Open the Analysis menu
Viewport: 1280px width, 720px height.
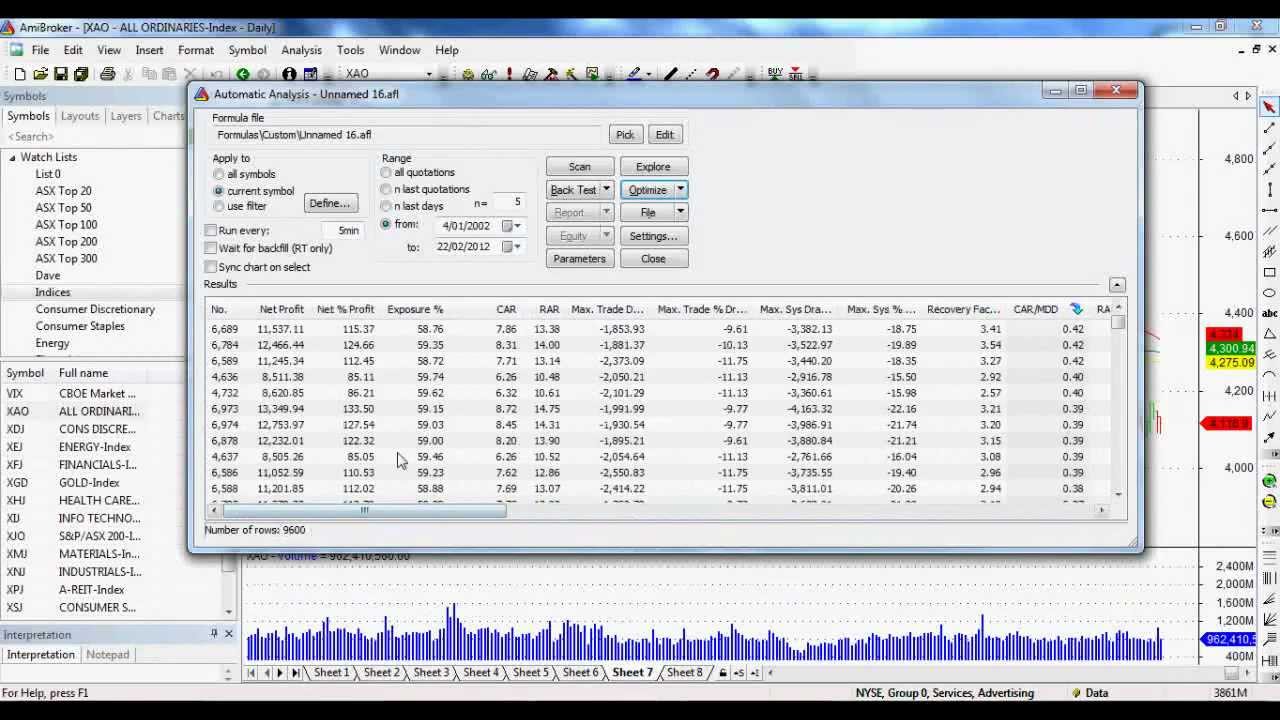(x=301, y=50)
